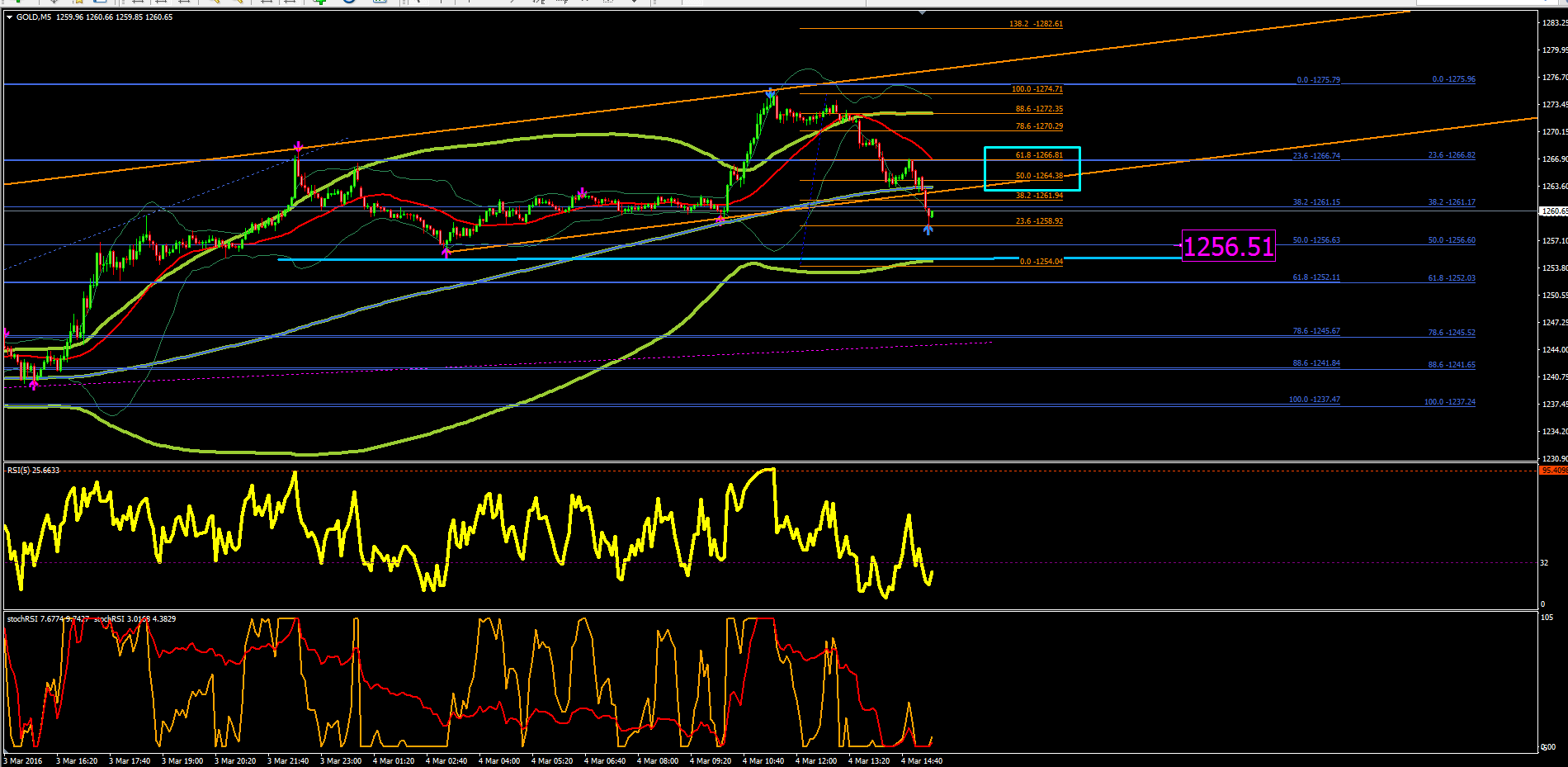Select the magenta up arrow at the chart's lowest candle
This screenshot has height=767, width=1568.
[x=33, y=384]
